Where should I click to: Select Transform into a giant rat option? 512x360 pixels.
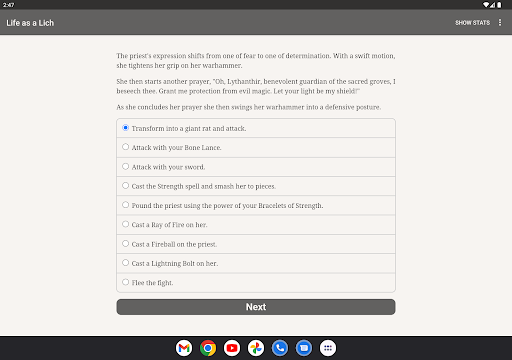coord(256,128)
